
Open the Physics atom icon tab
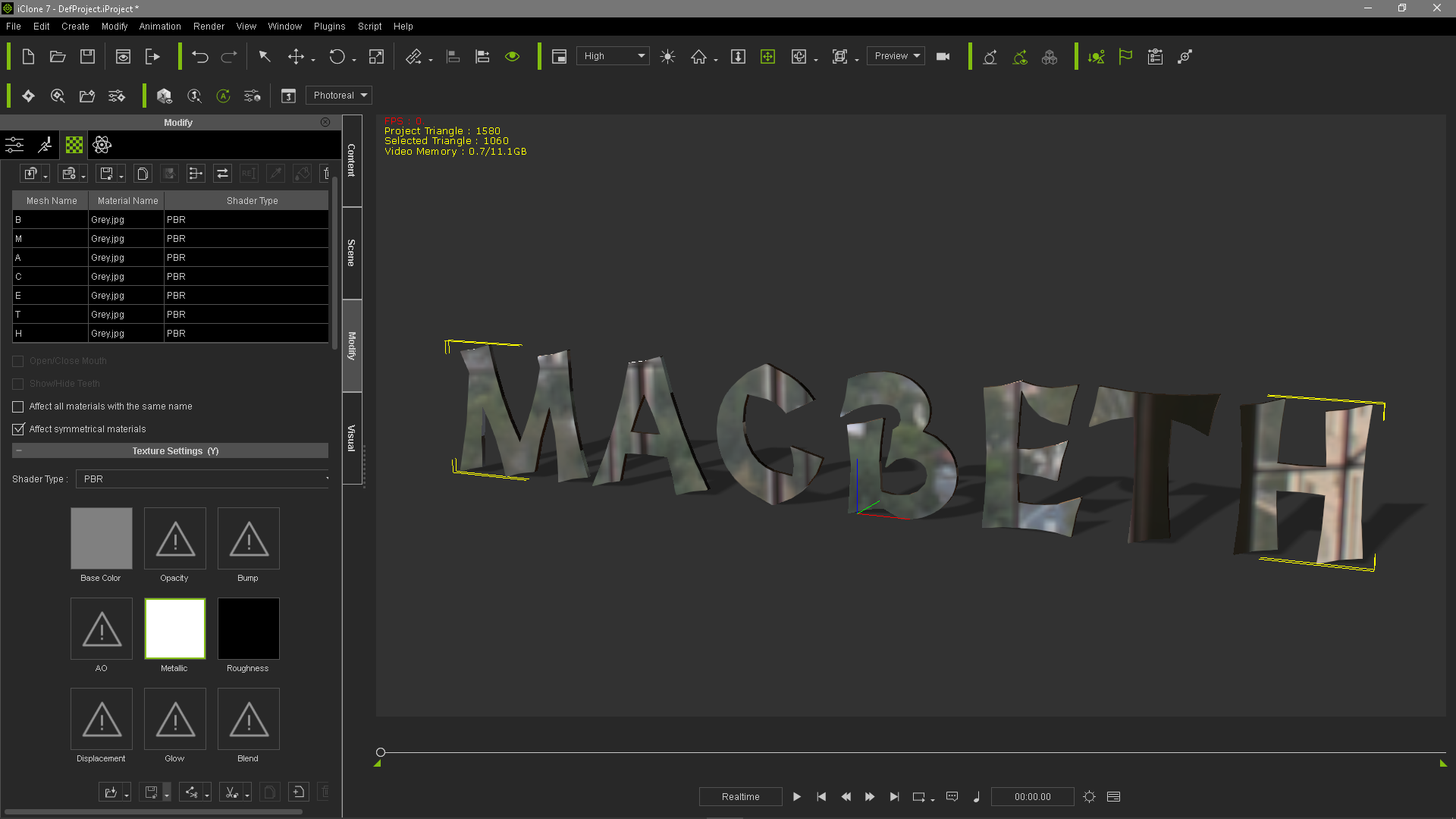[x=102, y=145]
